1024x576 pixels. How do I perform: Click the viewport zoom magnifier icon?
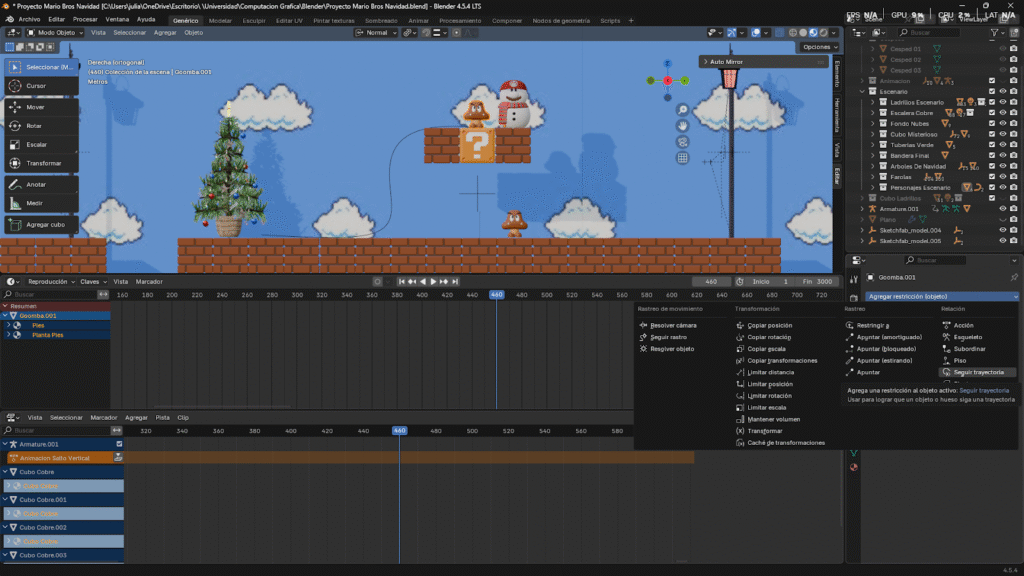pos(683,110)
